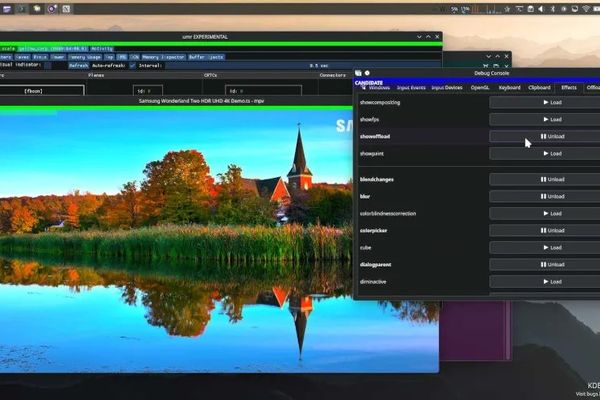Viewport: 600px width, 400px height.
Task: Close the umr EXPERIMENTAL window
Action: (x=437, y=37)
